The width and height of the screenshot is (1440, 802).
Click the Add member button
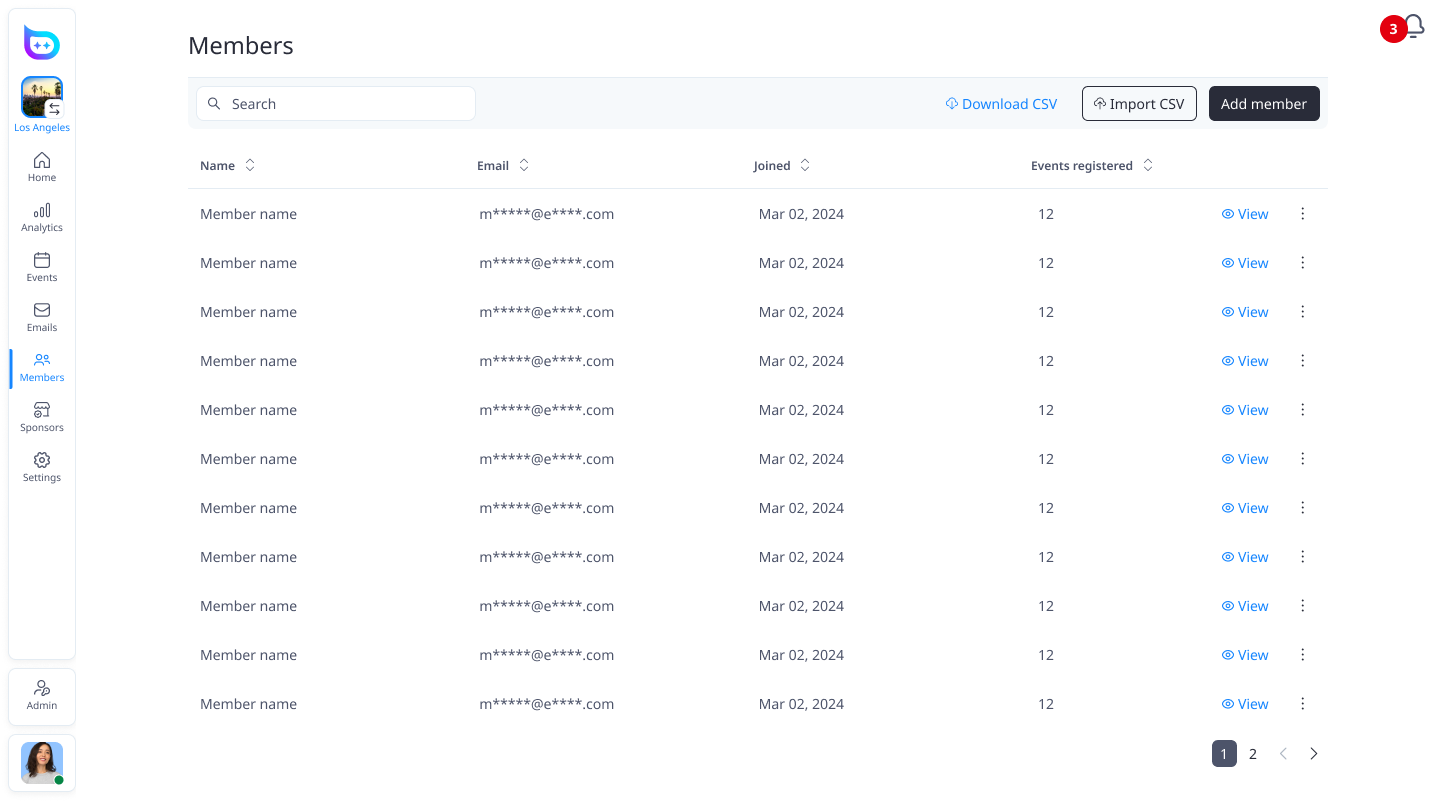point(1264,104)
